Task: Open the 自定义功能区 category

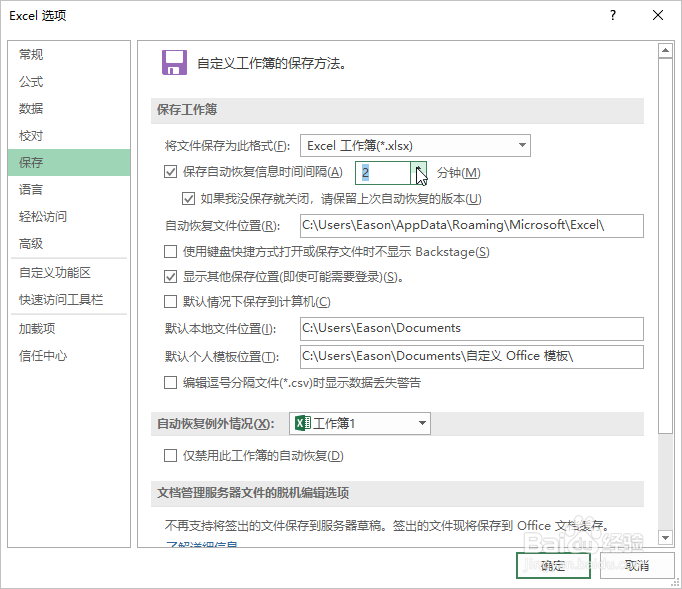Action: (x=69, y=273)
